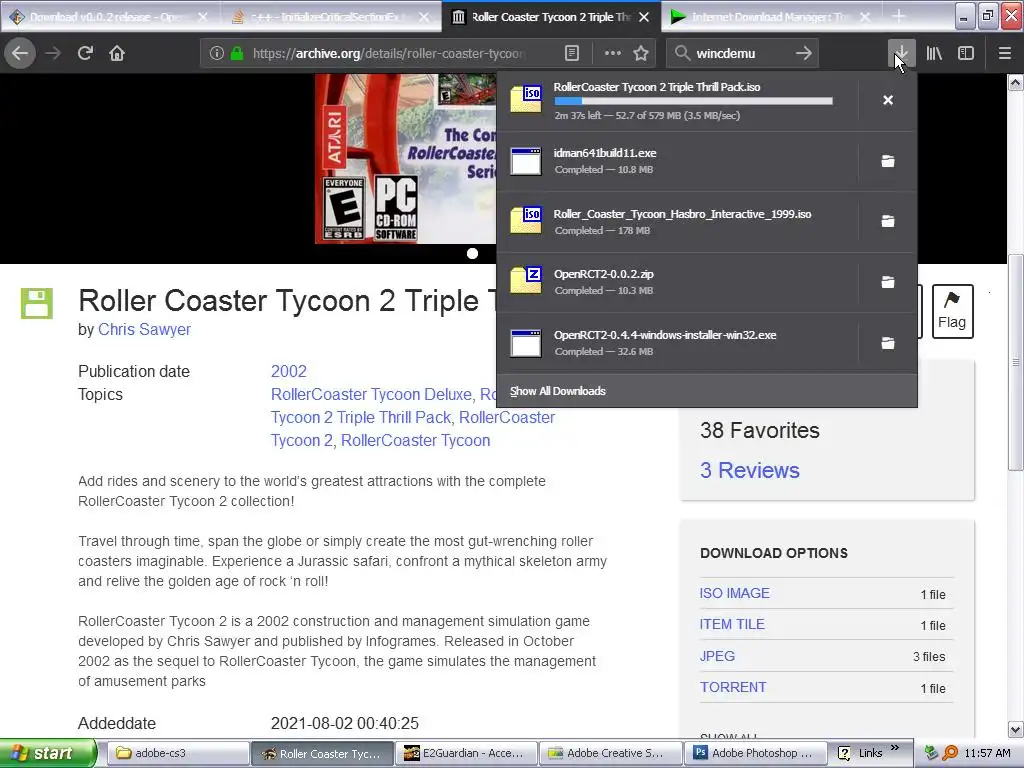1024x768 pixels.
Task: Click the ISO download progress bar
Action: 694,101
